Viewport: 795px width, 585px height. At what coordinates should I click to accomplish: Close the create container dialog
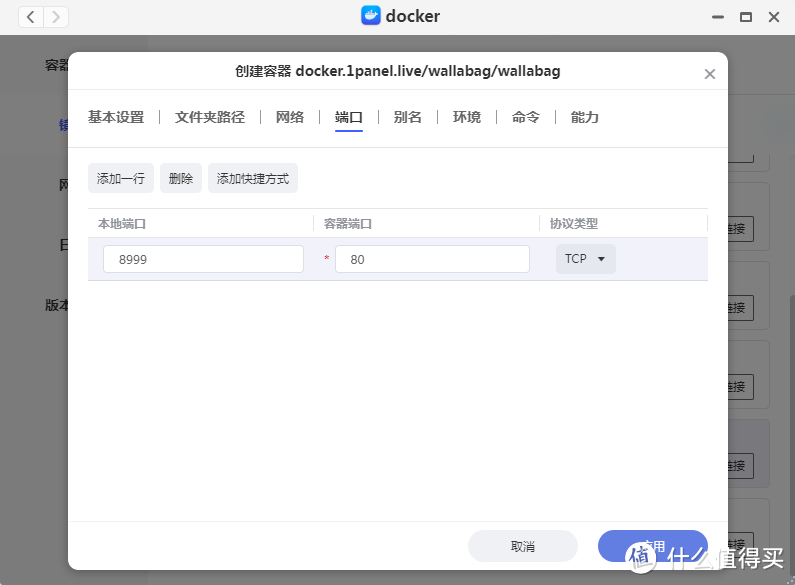[710, 74]
